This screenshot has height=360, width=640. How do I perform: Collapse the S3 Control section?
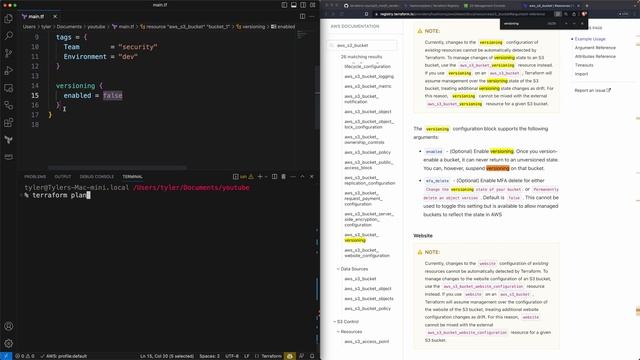point(346,322)
